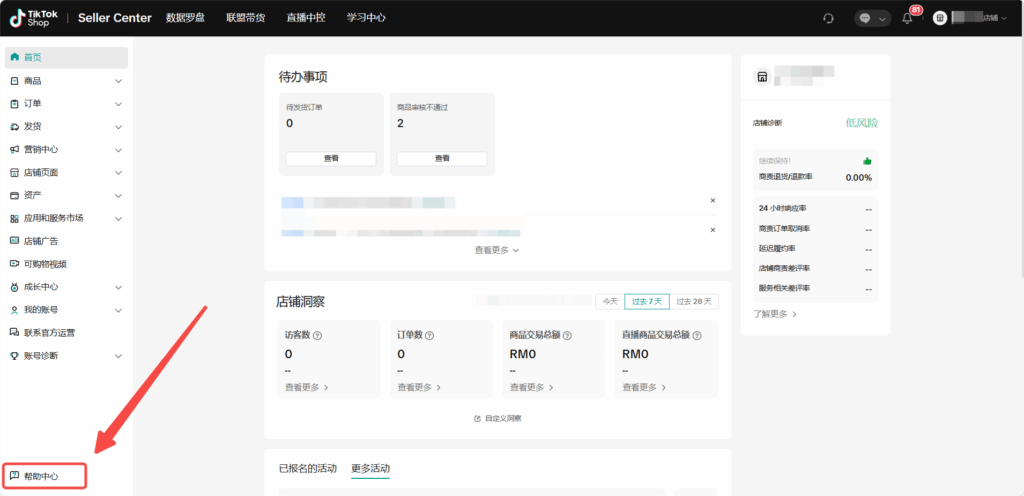Open 学习中心 in the top menu
1024x496 pixels.
click(366, 18)
